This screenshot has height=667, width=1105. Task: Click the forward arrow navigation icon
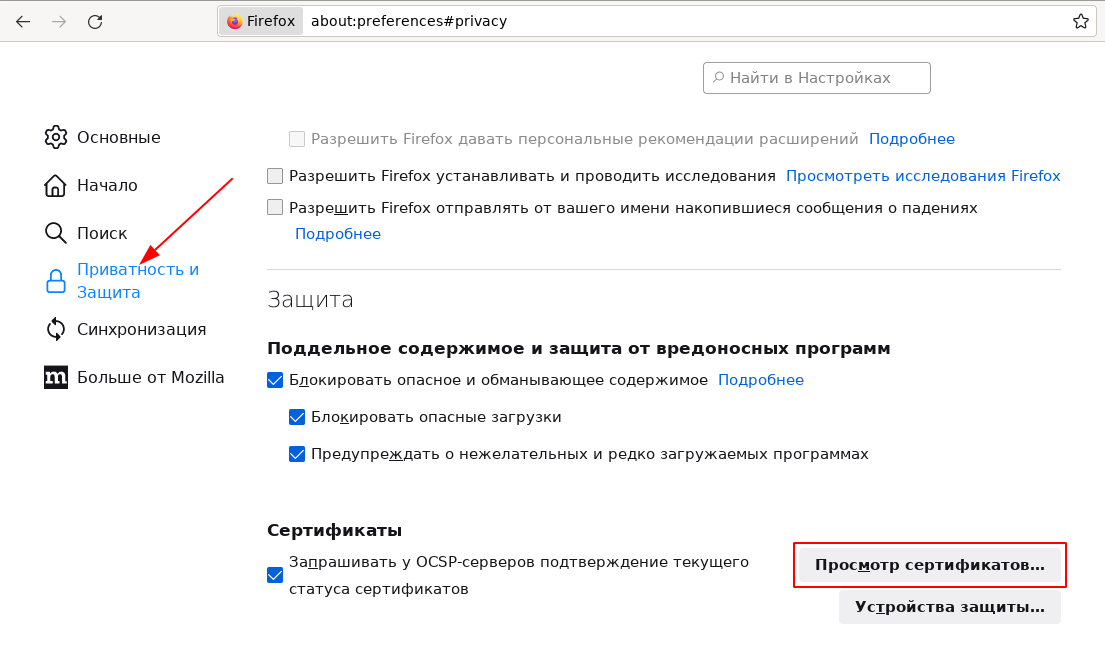pos(59,22)
